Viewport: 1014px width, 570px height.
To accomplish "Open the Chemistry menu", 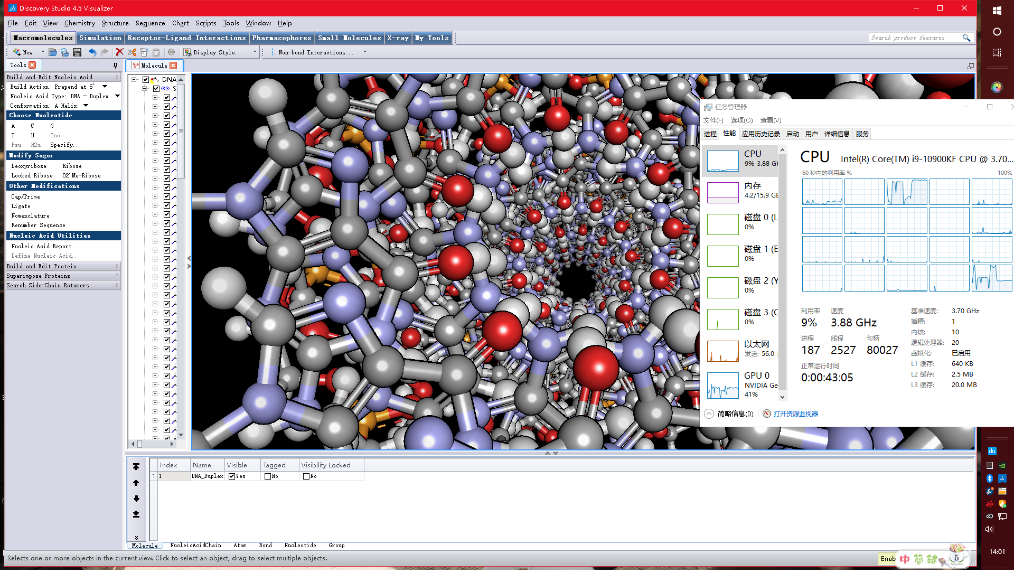I will point(79,22).
